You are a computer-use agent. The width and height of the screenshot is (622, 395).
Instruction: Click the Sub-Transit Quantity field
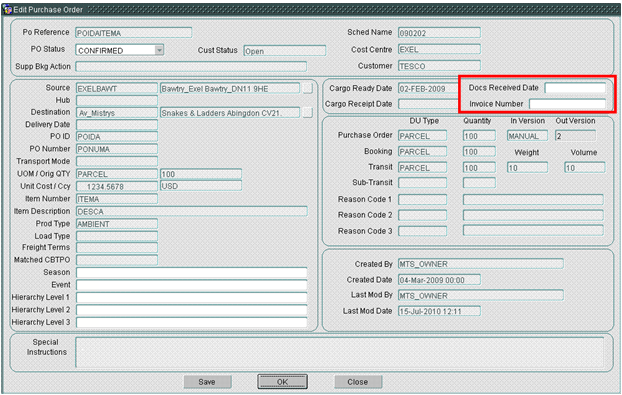pos(479,182)
